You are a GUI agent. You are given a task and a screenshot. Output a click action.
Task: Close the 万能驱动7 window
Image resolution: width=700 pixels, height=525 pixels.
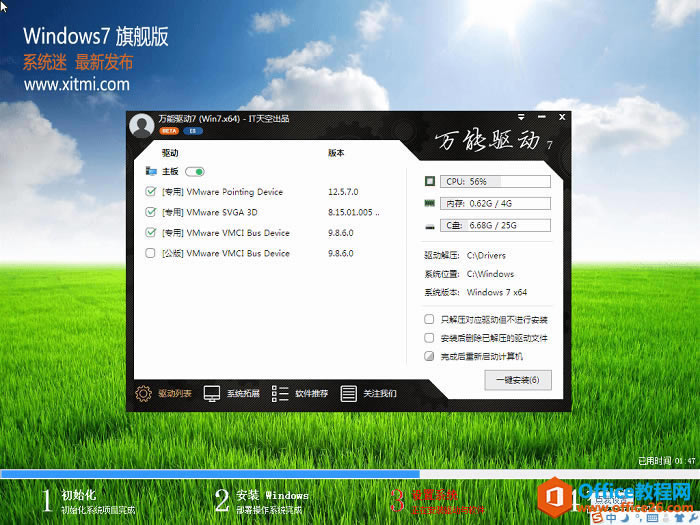(x=562, y=117)
